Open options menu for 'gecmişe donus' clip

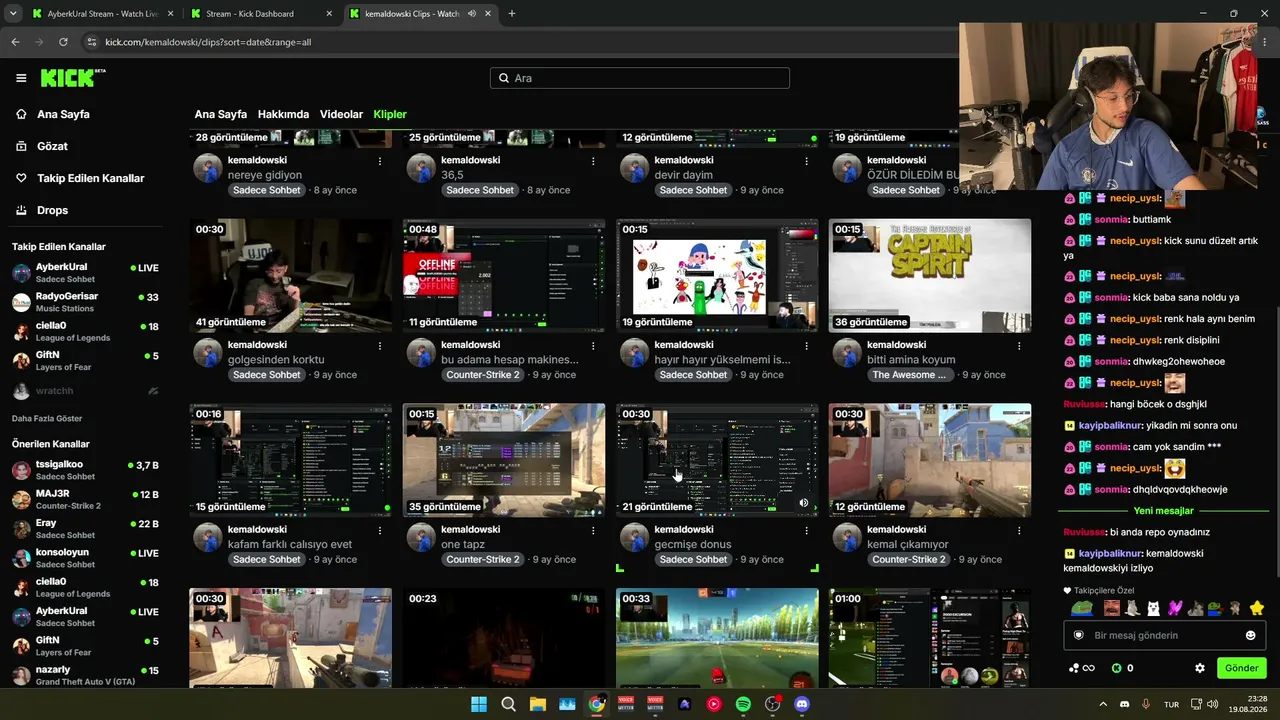pos(807,530)
